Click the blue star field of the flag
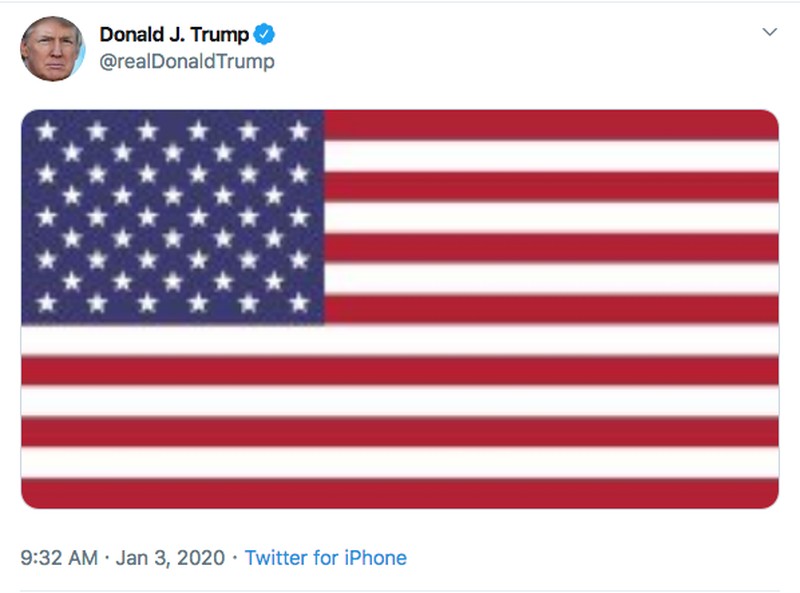The image size is (800, 593). [x=172, y=216]
